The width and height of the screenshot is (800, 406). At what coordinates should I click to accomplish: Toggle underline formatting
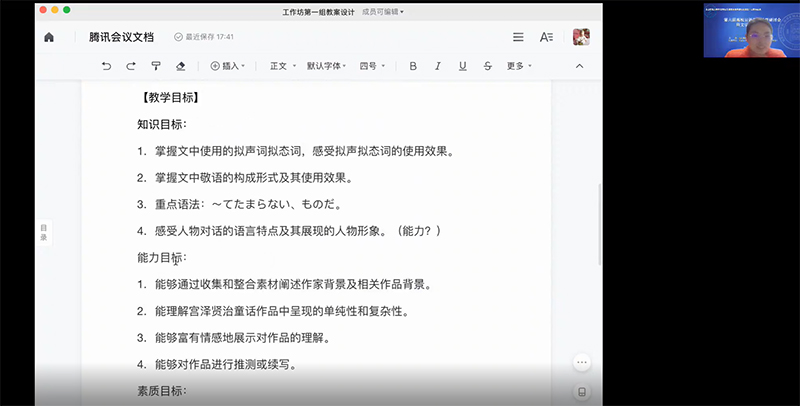click(462, 66)
